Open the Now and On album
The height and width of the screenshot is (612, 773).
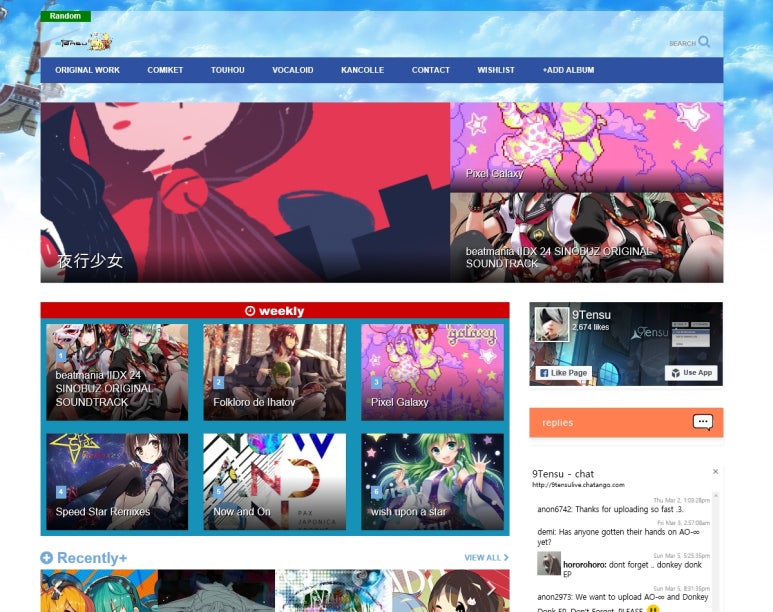click(275, 482)
